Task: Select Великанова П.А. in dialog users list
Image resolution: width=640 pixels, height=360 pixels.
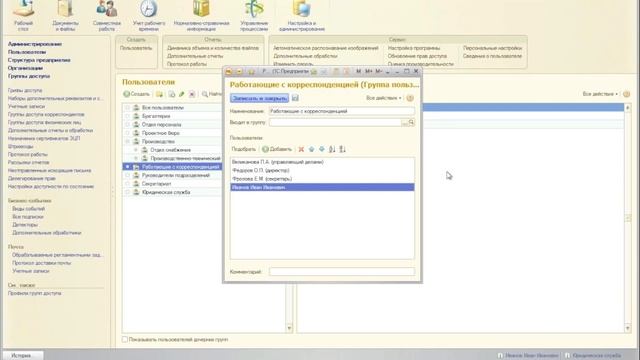Action: pos(322,162)
